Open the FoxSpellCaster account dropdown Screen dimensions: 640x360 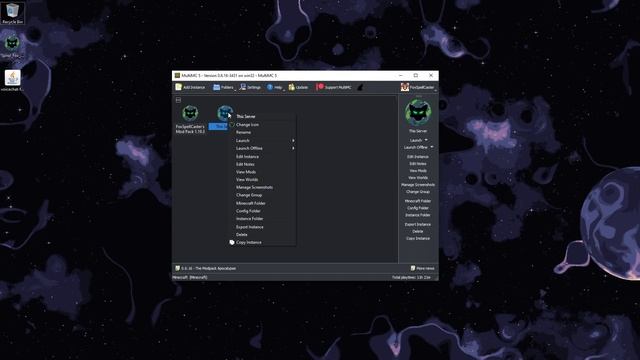(x=418, y=87)
